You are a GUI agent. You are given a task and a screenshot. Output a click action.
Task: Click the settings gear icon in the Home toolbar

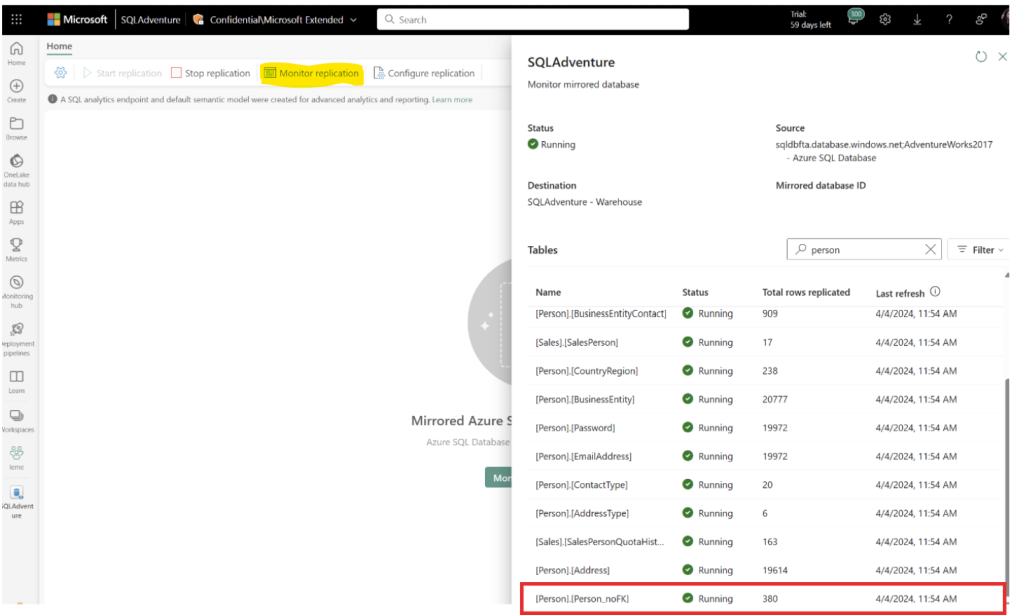coord(61,73)
